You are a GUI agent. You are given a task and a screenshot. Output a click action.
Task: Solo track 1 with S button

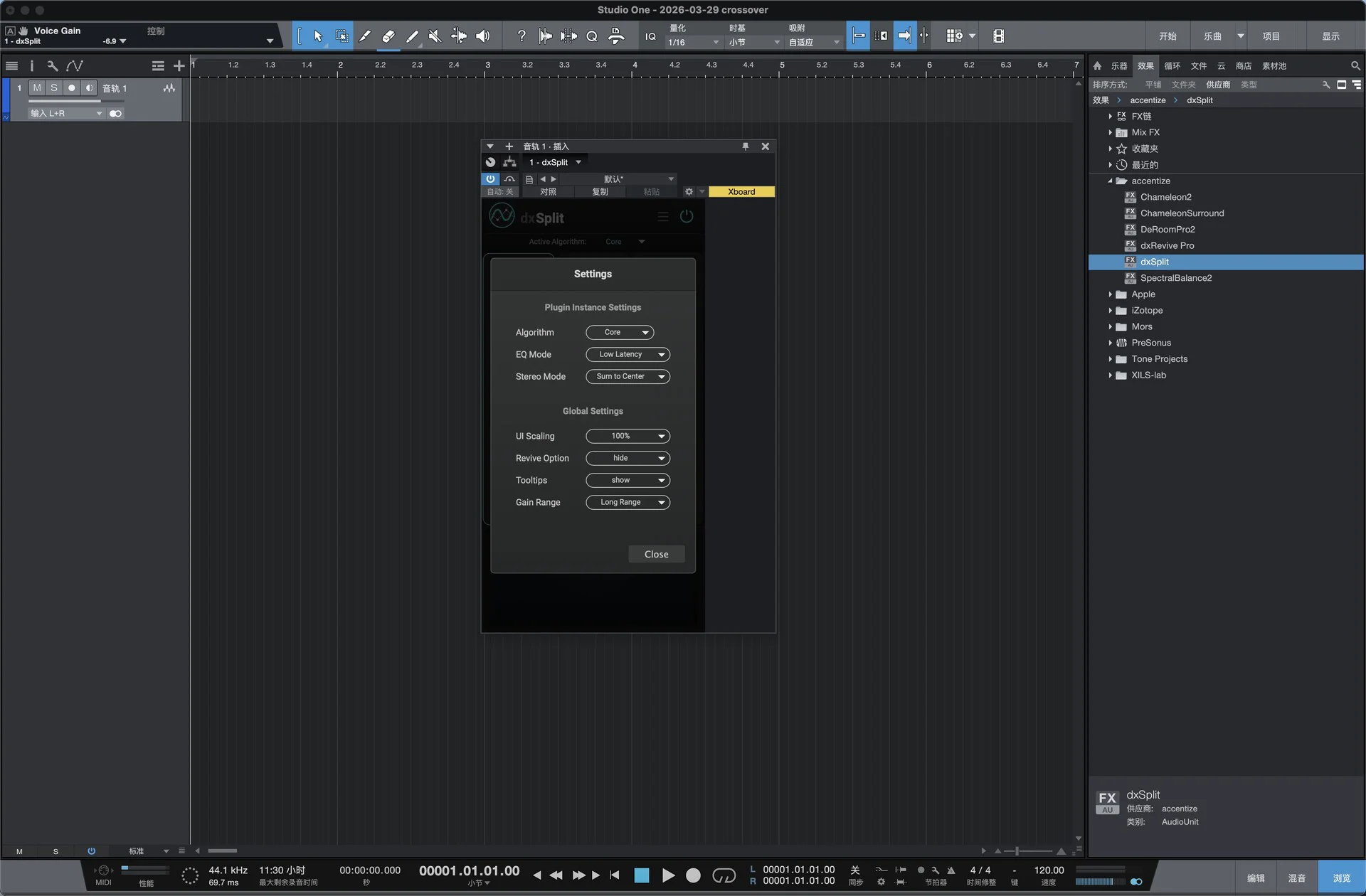54,87
